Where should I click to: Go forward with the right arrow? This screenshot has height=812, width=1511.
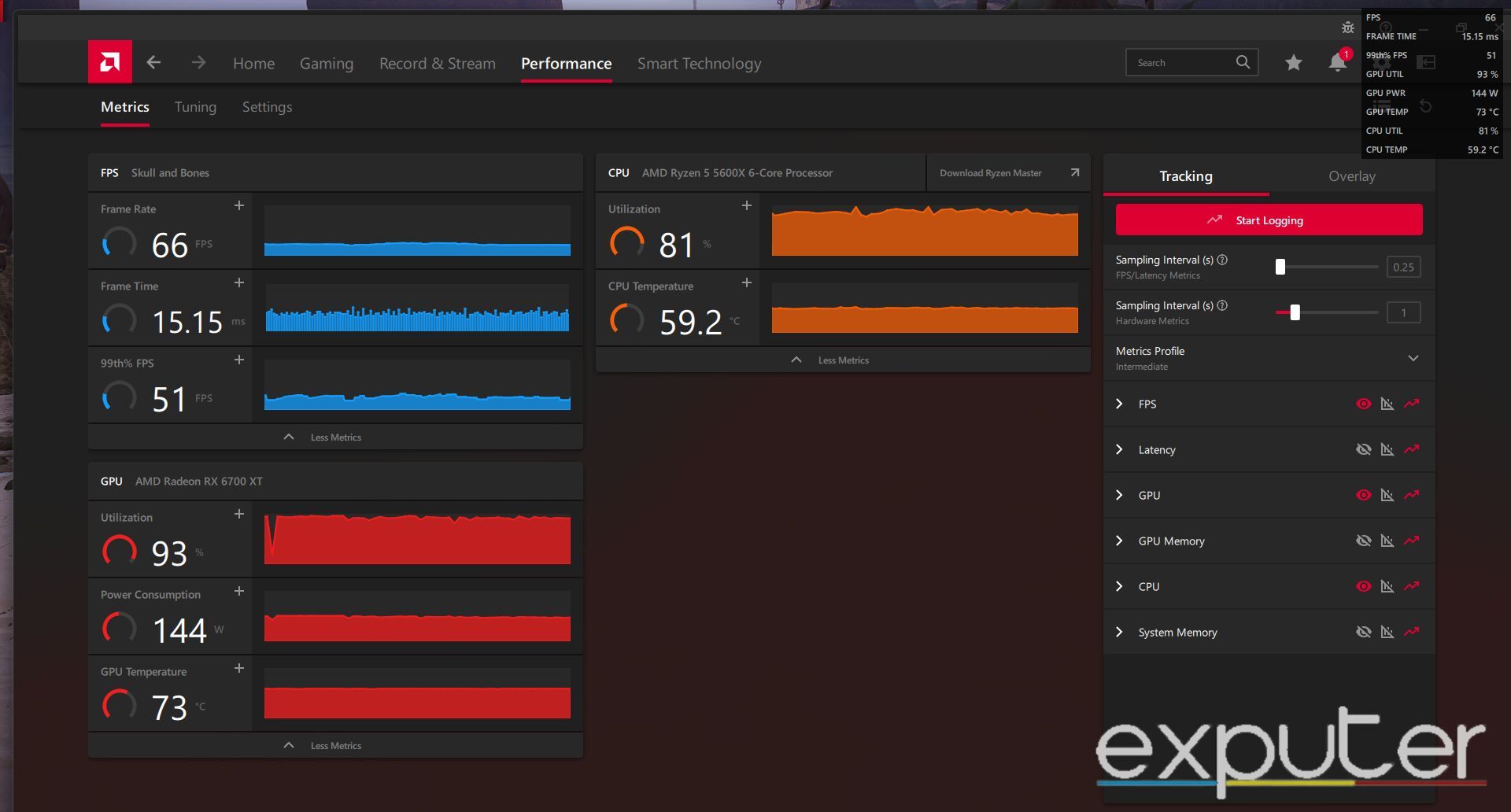(198, 62)
